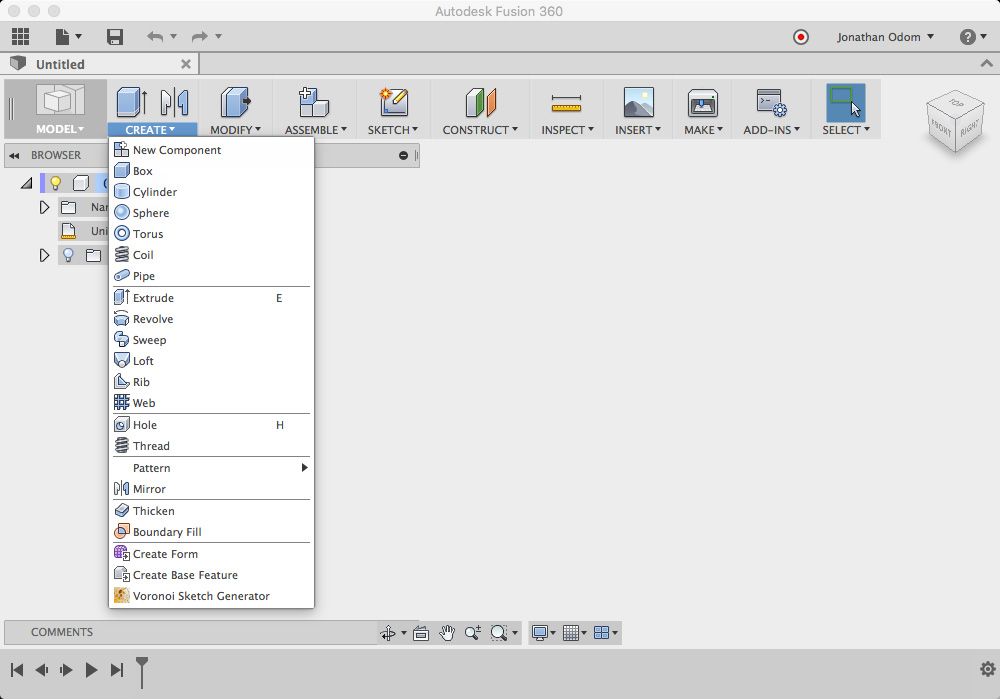Pick Coil from the Create menu
This screenshot has height=699, width=1000.
point(212,255)
